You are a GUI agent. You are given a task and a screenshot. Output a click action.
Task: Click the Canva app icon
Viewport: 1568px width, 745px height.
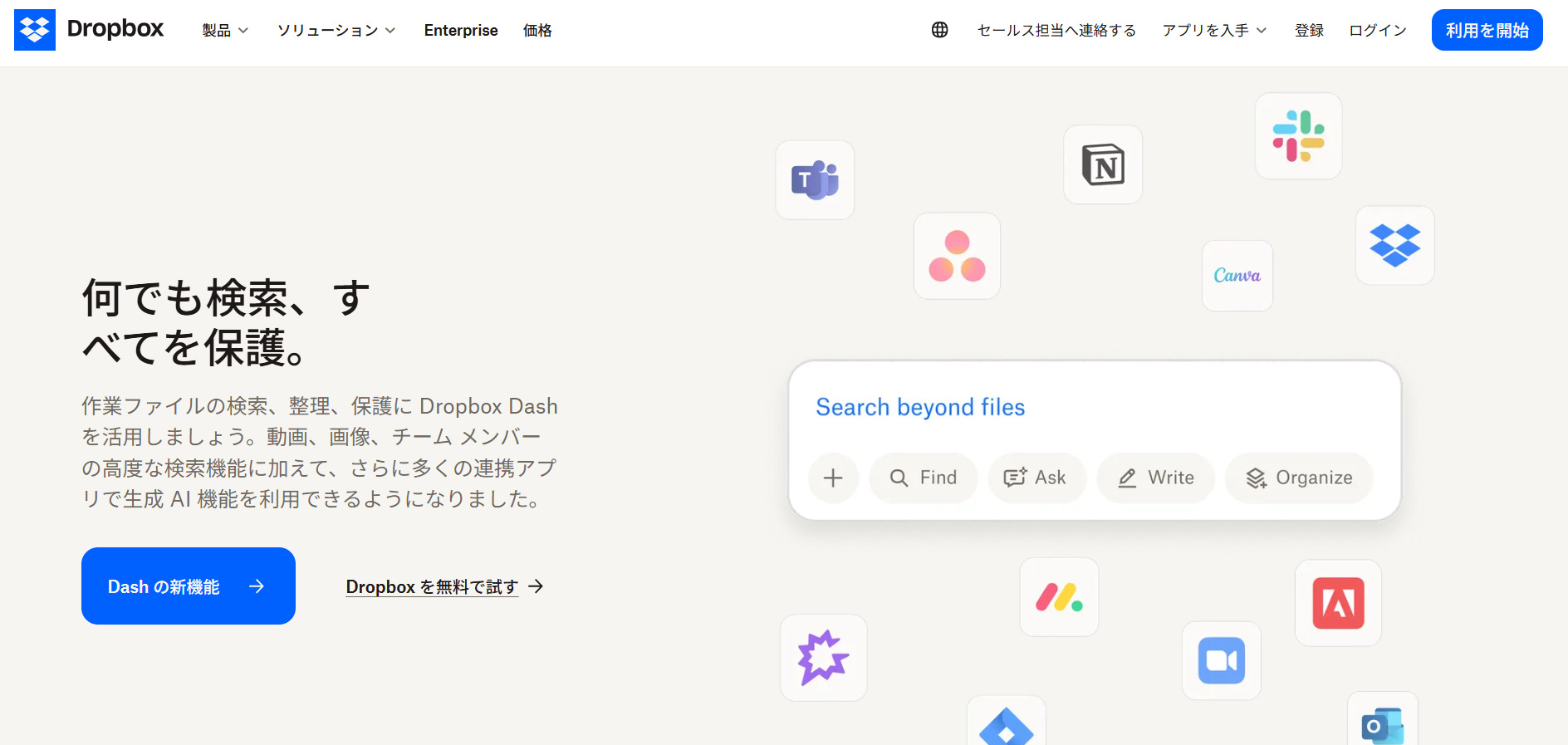point(1237,276)
